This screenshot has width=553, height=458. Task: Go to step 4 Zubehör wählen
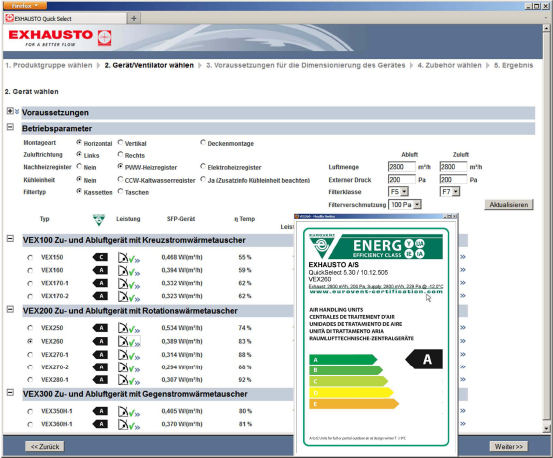point(449,65)
